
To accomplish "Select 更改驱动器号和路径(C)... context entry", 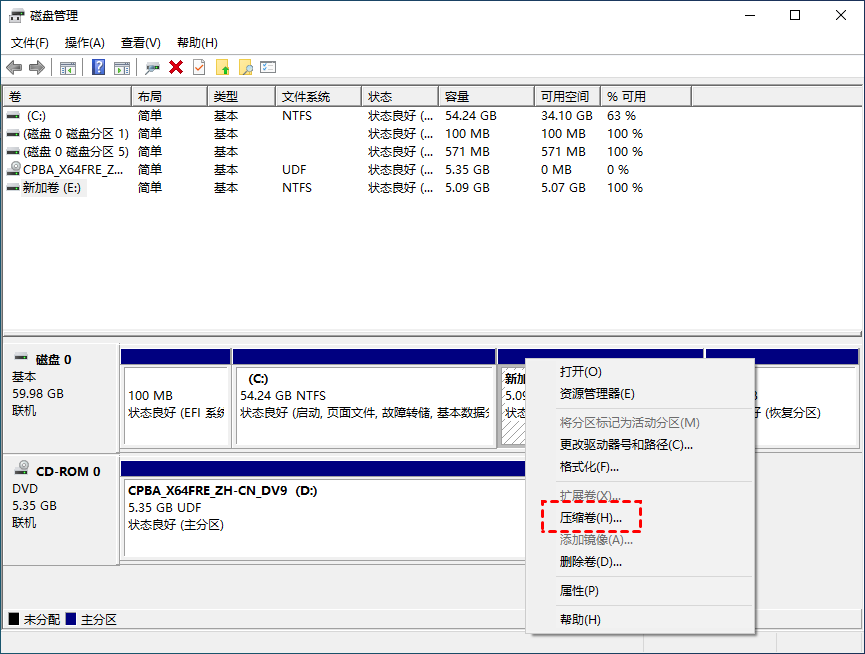I will [x=640, y=444].
